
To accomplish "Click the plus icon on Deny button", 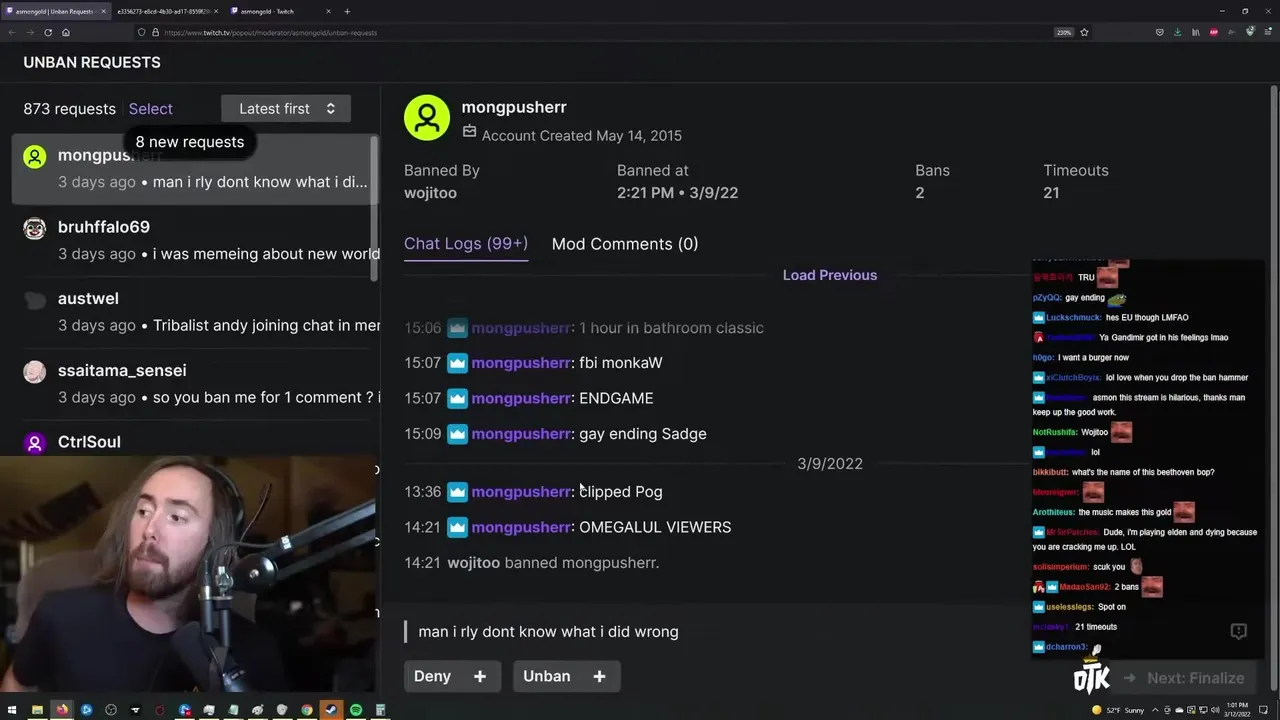I will [480, 677].
